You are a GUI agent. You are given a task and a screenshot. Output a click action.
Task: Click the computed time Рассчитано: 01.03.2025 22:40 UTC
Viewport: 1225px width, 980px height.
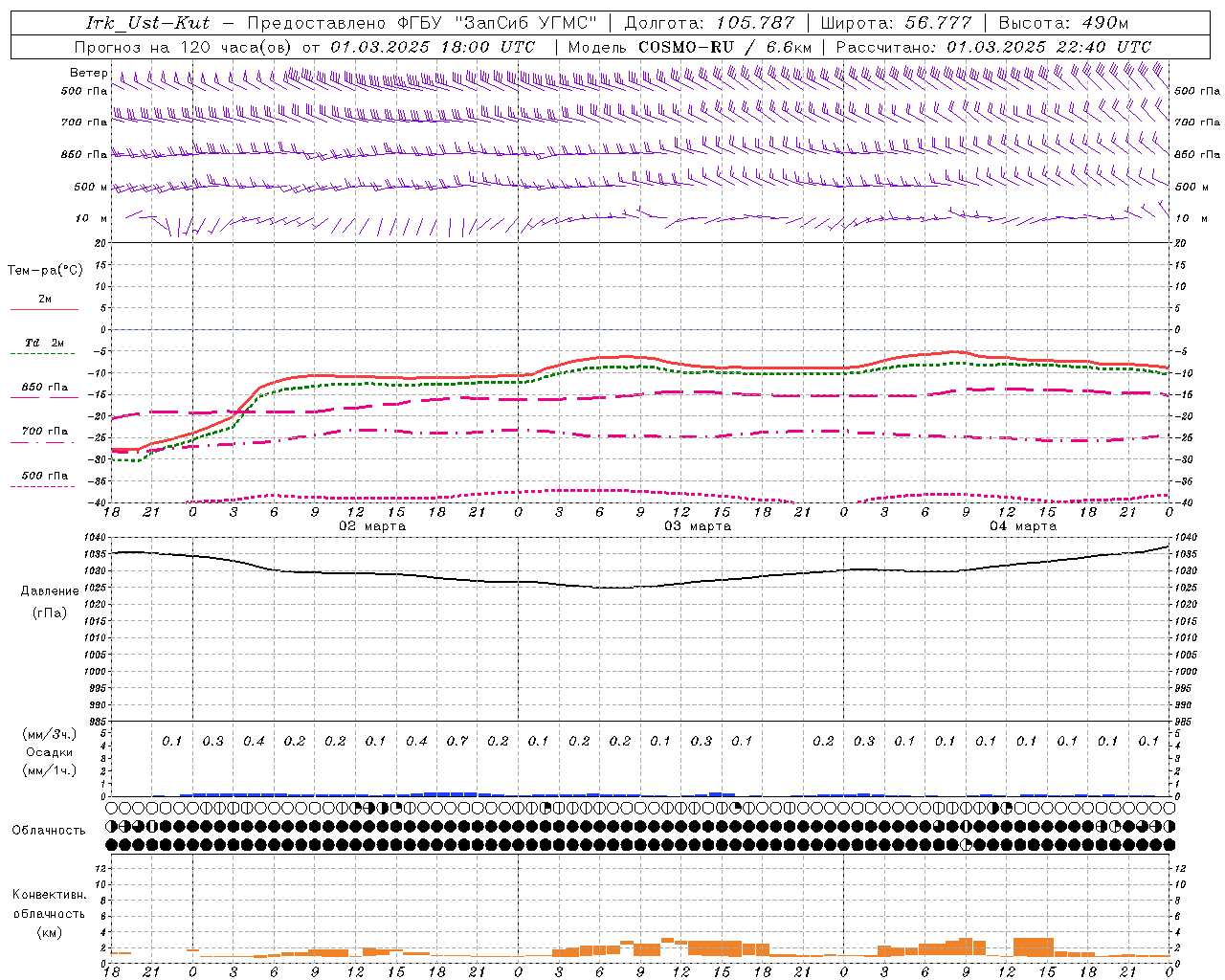993,47
